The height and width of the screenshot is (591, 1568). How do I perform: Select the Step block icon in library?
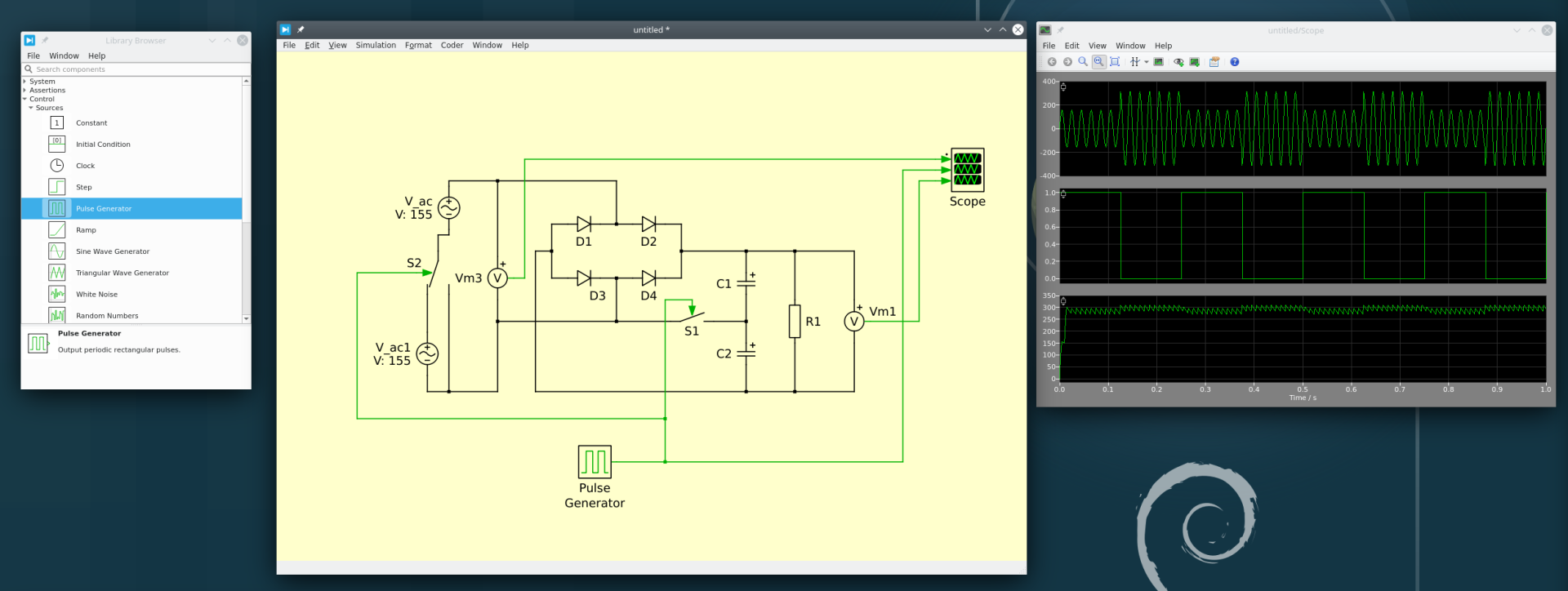[56, 187]
